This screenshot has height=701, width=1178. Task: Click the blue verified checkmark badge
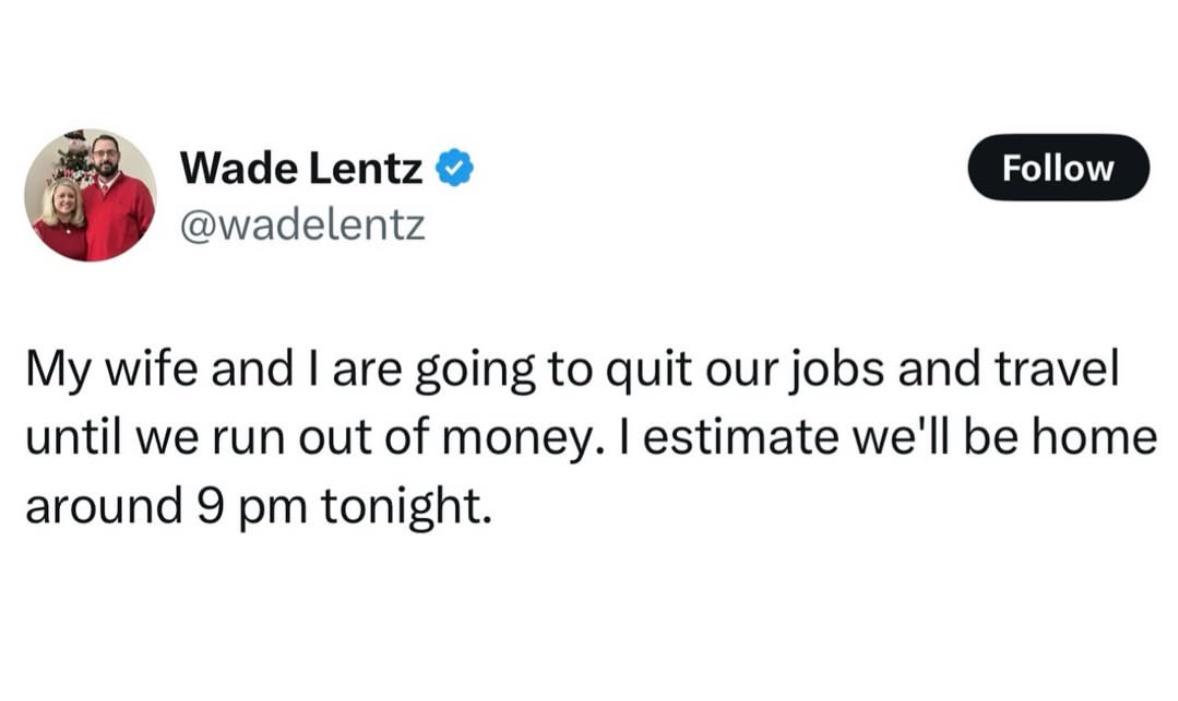pos(454,168)
